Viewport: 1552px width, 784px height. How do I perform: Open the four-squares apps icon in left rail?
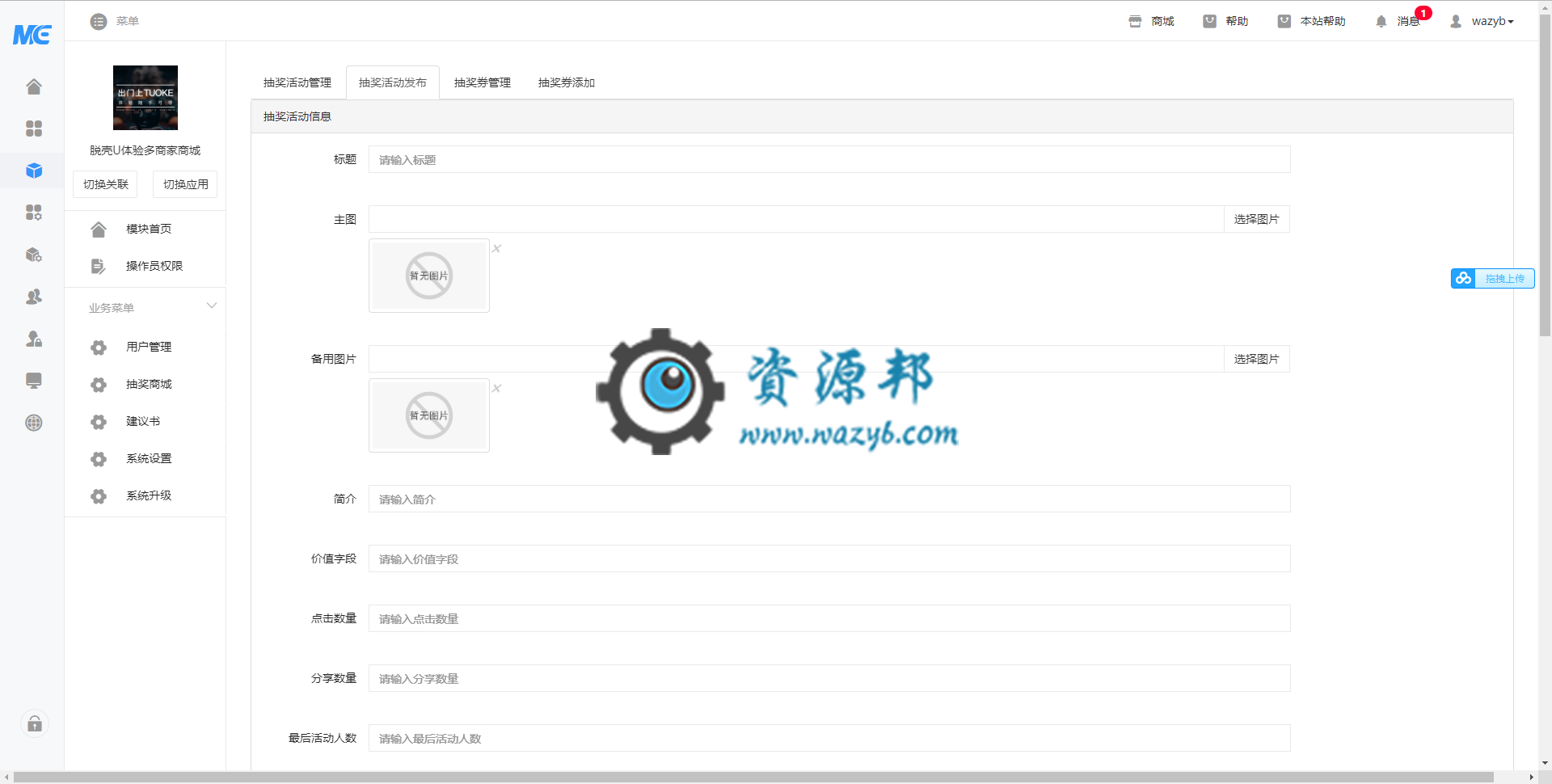pos(33,129)
